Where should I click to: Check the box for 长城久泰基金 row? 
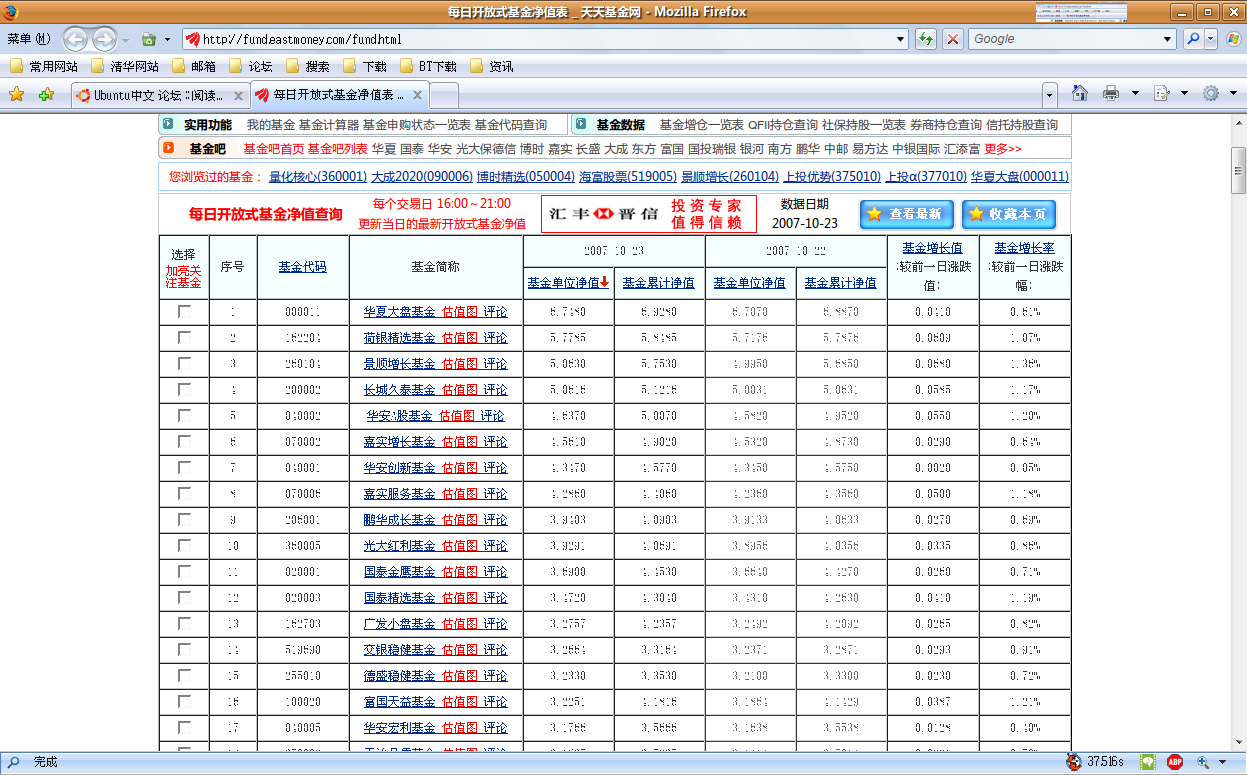184,389
